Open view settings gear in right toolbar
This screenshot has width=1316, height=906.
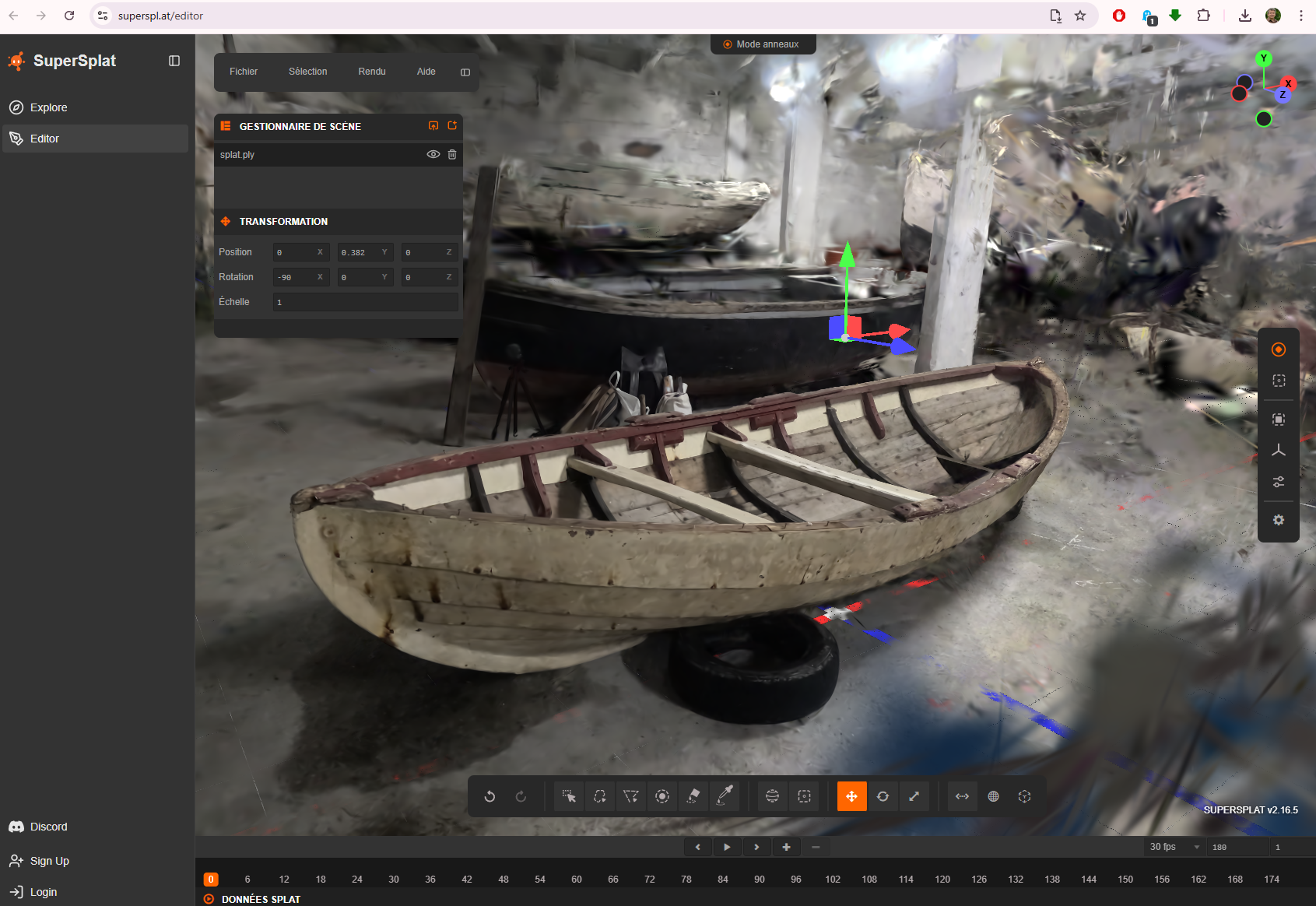(1279, 520)
